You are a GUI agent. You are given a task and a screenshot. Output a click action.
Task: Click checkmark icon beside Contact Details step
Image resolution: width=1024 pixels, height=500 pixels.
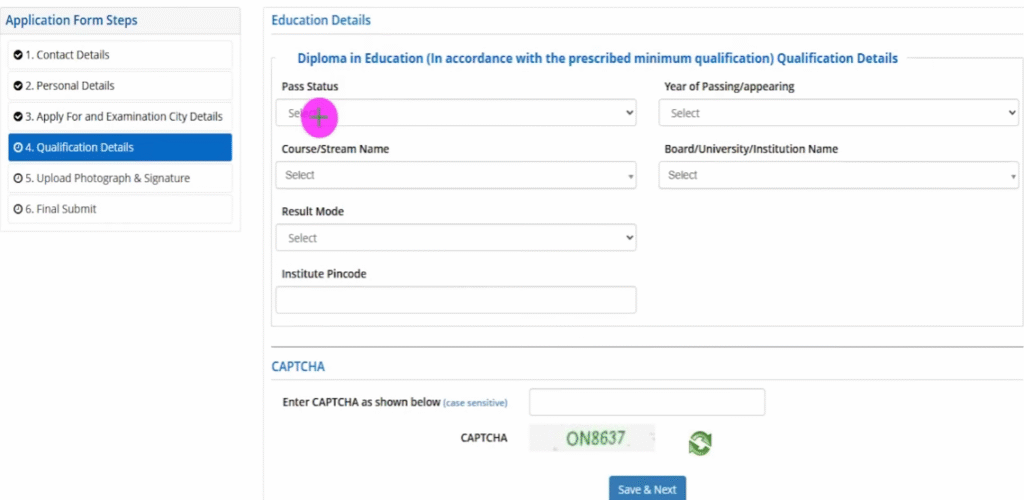coord(17,55)
